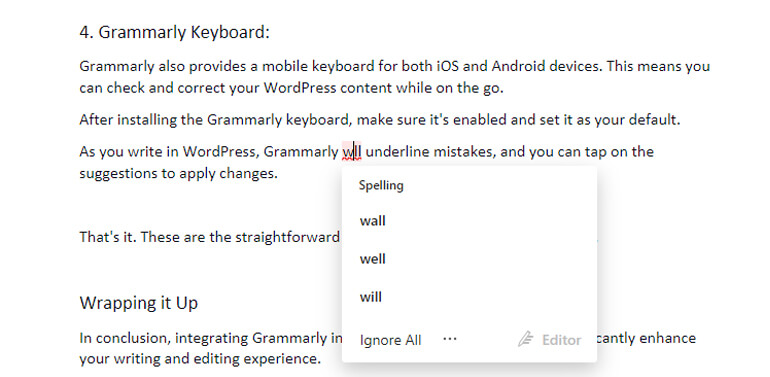
Task: Click the word "underline" after misspelling
Action: click(x=397, y=152)
